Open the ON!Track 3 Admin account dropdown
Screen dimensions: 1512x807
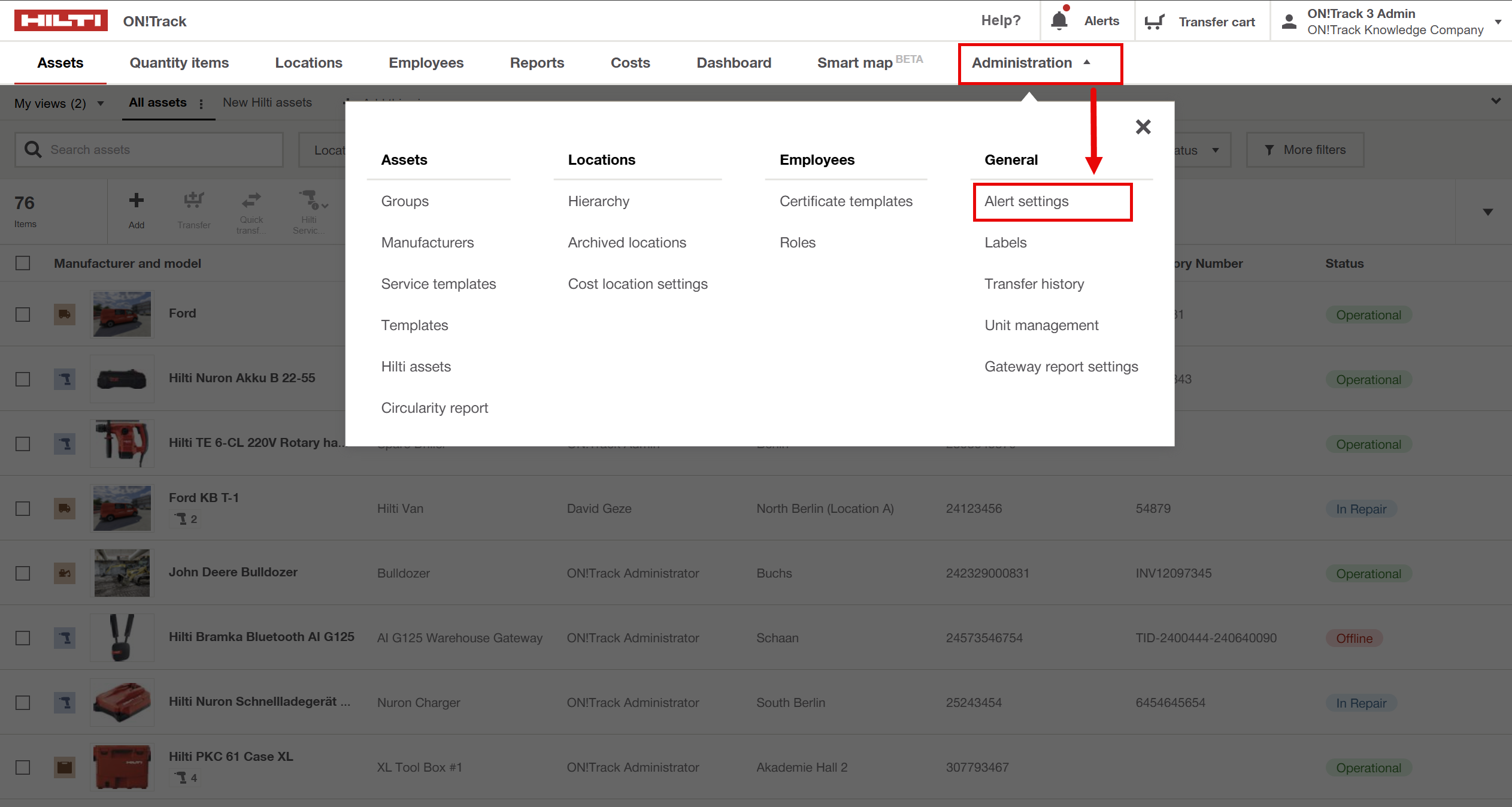[1498, 22]
